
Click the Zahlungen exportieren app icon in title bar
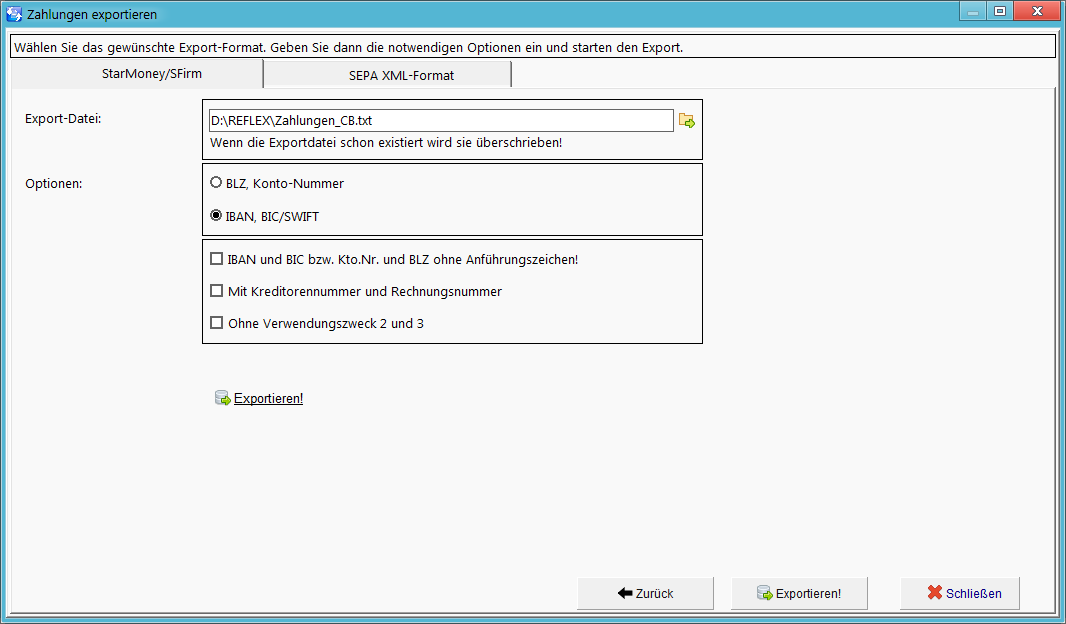pyautogui.click(x=14, y=14)
